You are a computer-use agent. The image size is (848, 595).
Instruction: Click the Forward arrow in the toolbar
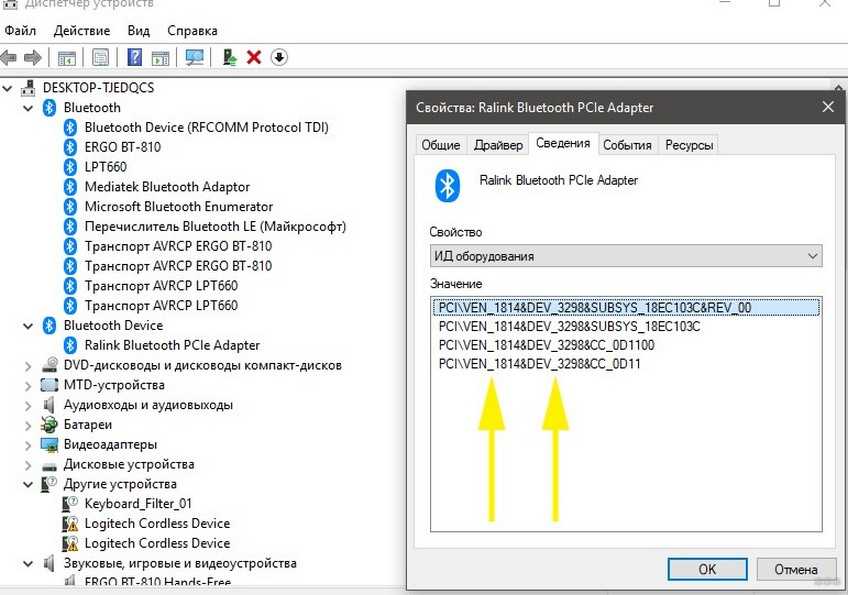click(33, 57)
